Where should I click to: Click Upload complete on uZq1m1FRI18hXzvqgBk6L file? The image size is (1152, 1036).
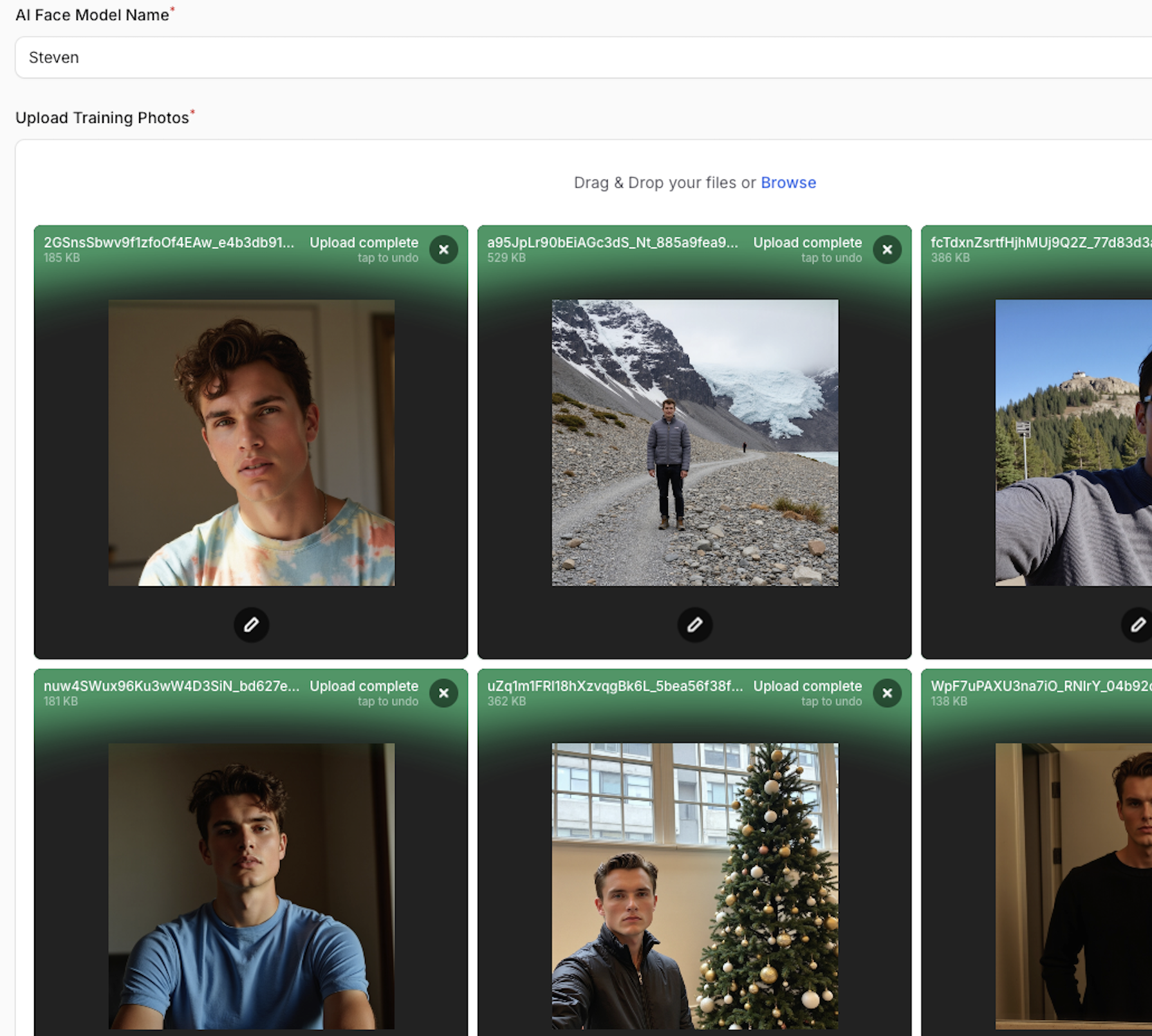807,686
